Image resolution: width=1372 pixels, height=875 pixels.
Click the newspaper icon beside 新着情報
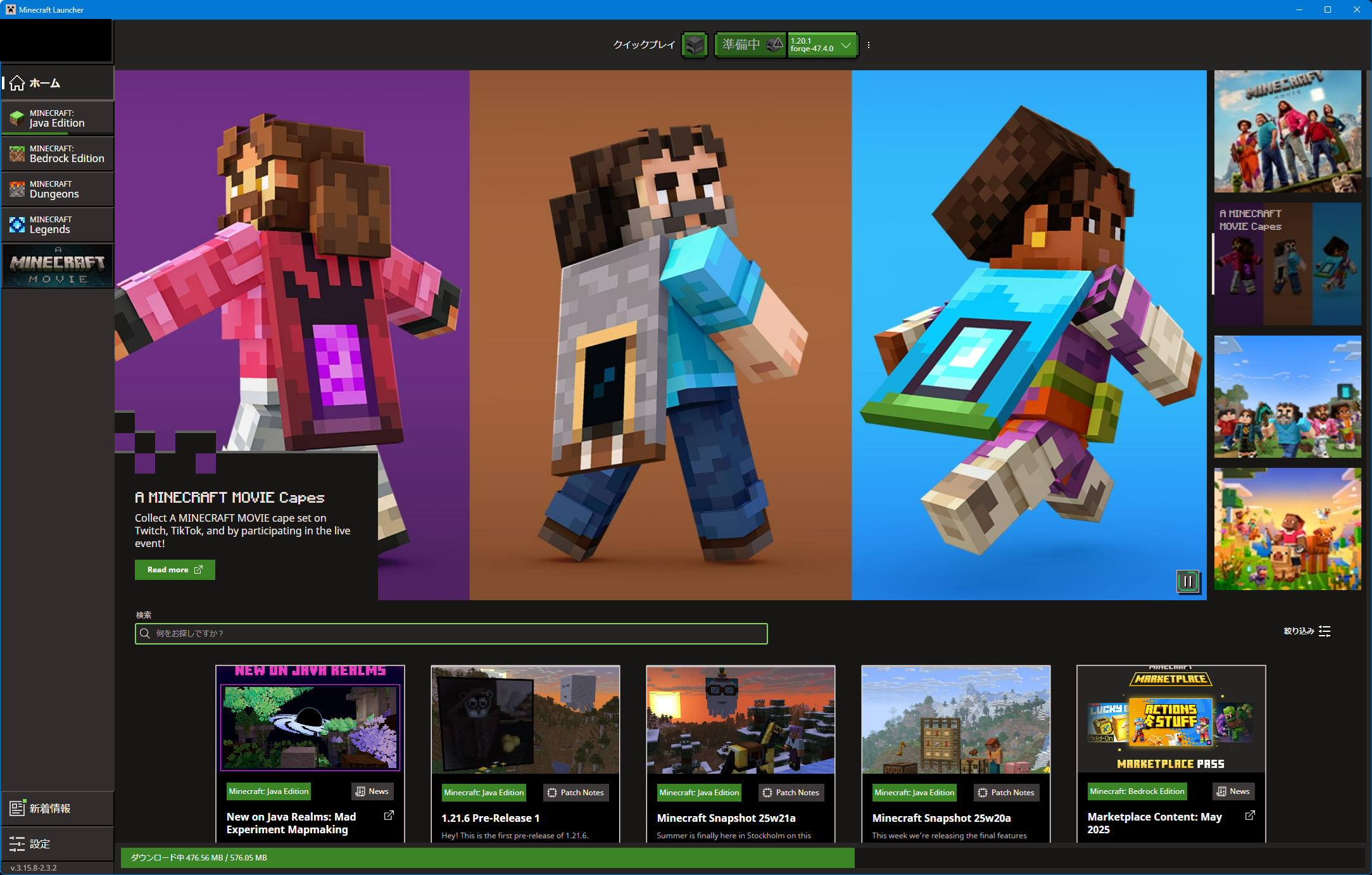[17, 808]
